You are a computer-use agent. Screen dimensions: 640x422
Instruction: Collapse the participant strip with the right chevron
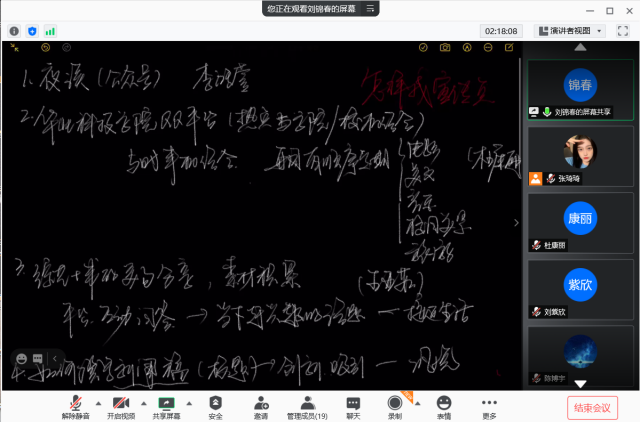516,222
